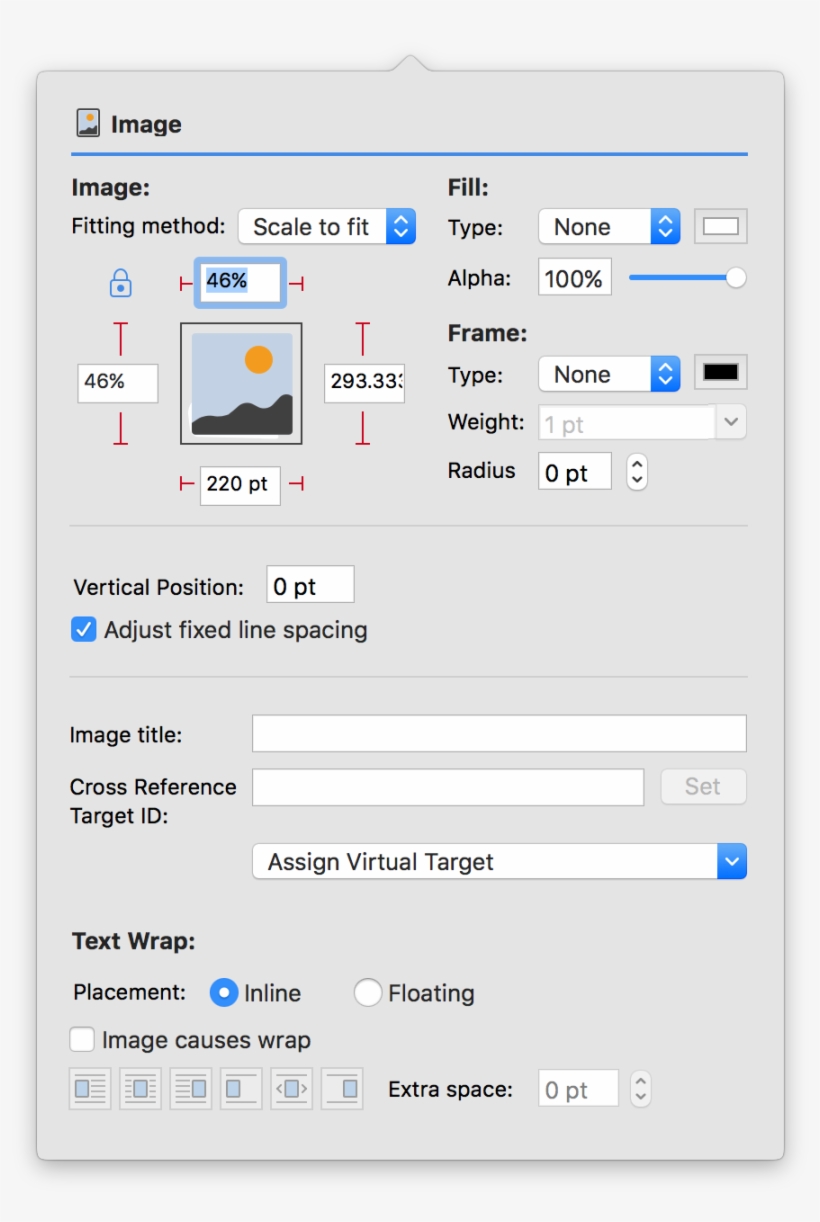Image resolution: width=820 pixels, height=1222 pixels.
Task: Open the Fitting method dropdown
Action: 327,227
